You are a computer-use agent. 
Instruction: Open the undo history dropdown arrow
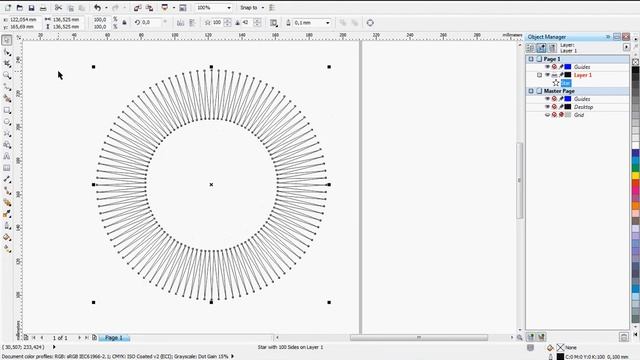[x=106, y=8]
